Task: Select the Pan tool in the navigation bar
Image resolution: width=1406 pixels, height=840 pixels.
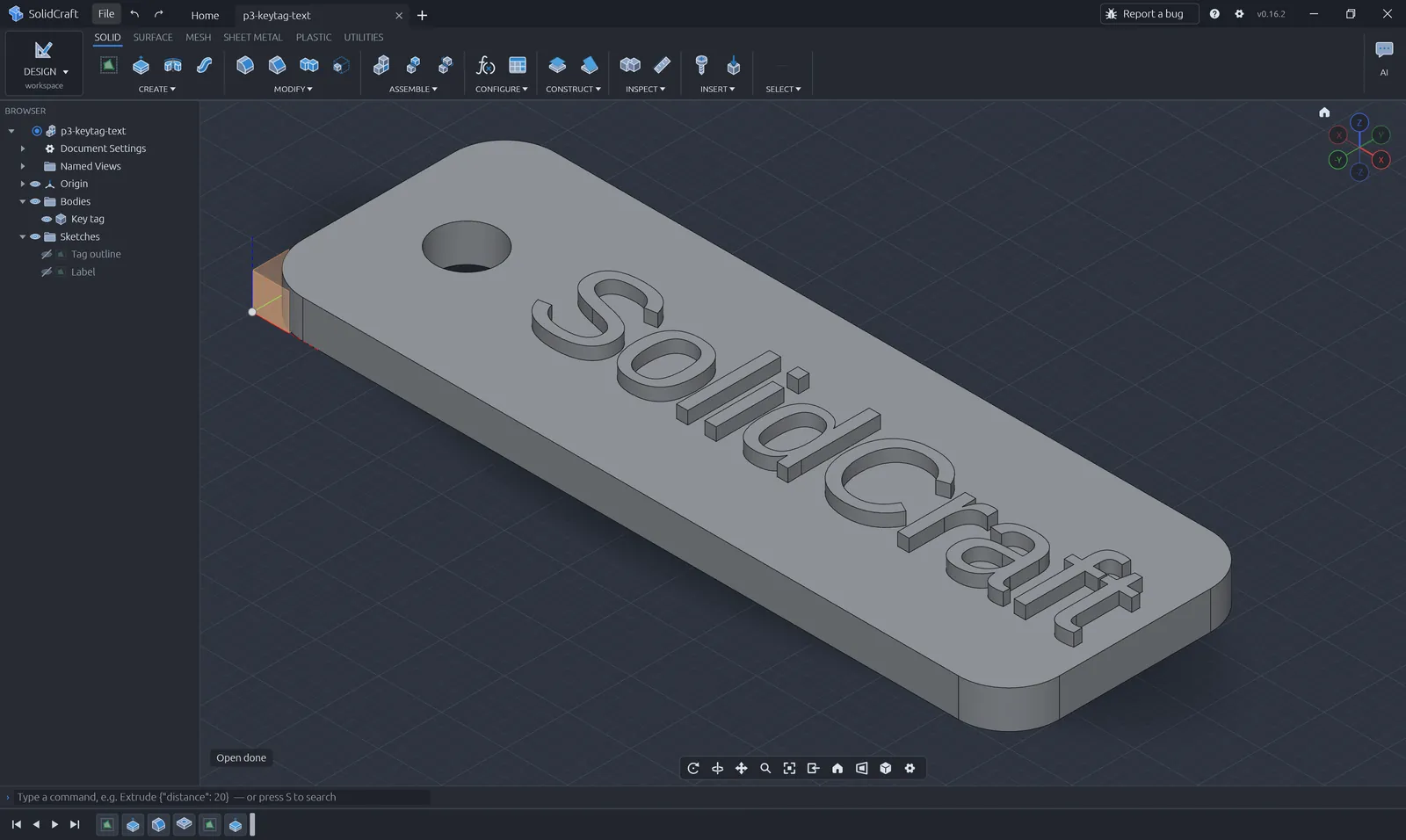Action: click(742, 768)
